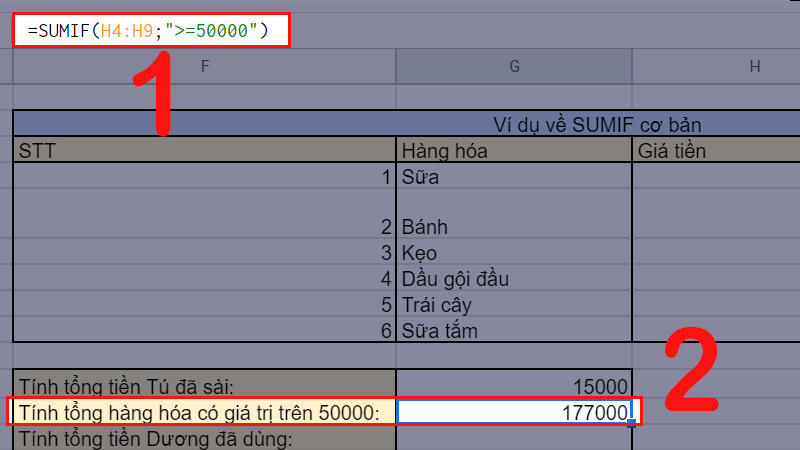
Task: Click the "Sữa tắm" cell
Action: (x=514, y=330)
